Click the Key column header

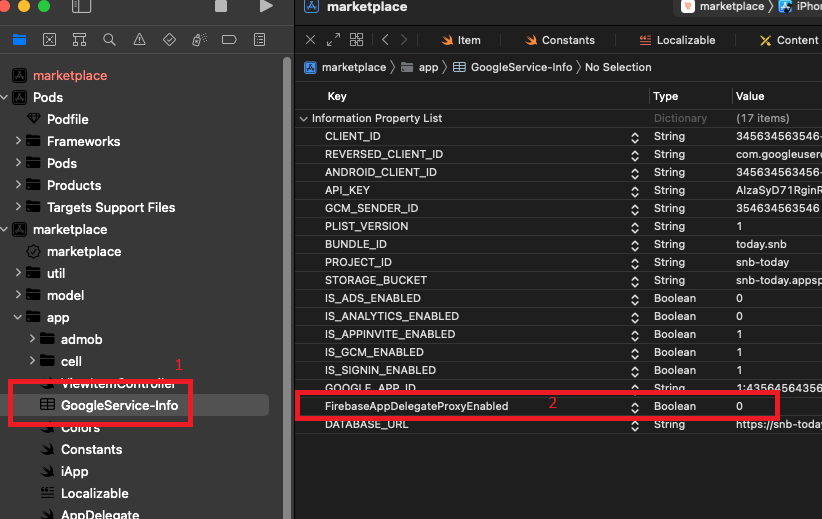[x=337, y=96]
